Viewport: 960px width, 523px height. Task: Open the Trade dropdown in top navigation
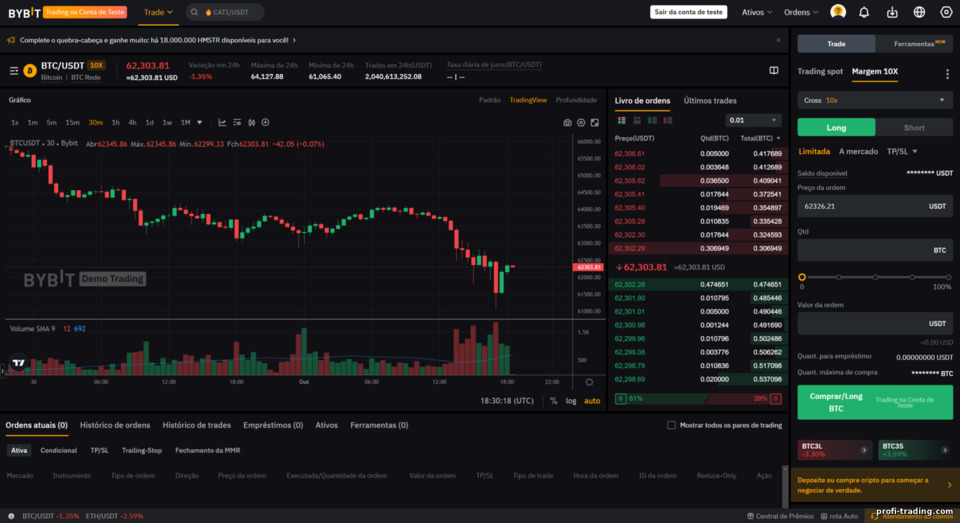click(158, 12)
